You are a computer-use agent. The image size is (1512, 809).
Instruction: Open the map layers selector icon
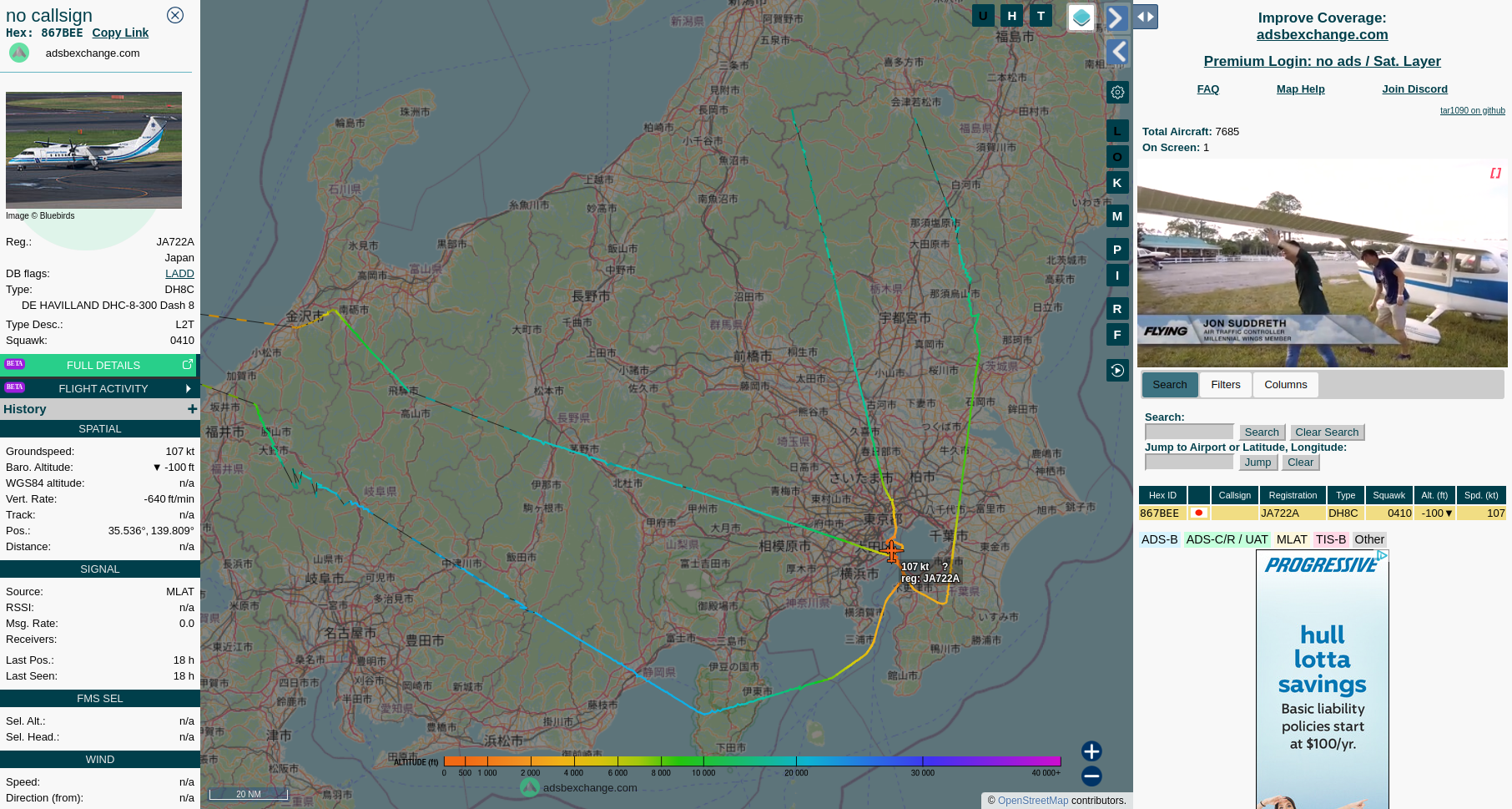1081,18
